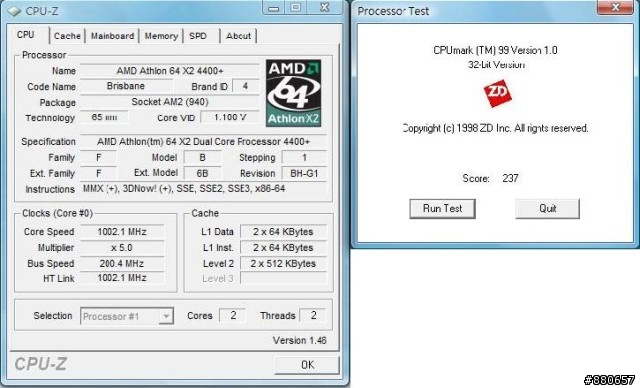Click the 32-bit Version line

496,64
